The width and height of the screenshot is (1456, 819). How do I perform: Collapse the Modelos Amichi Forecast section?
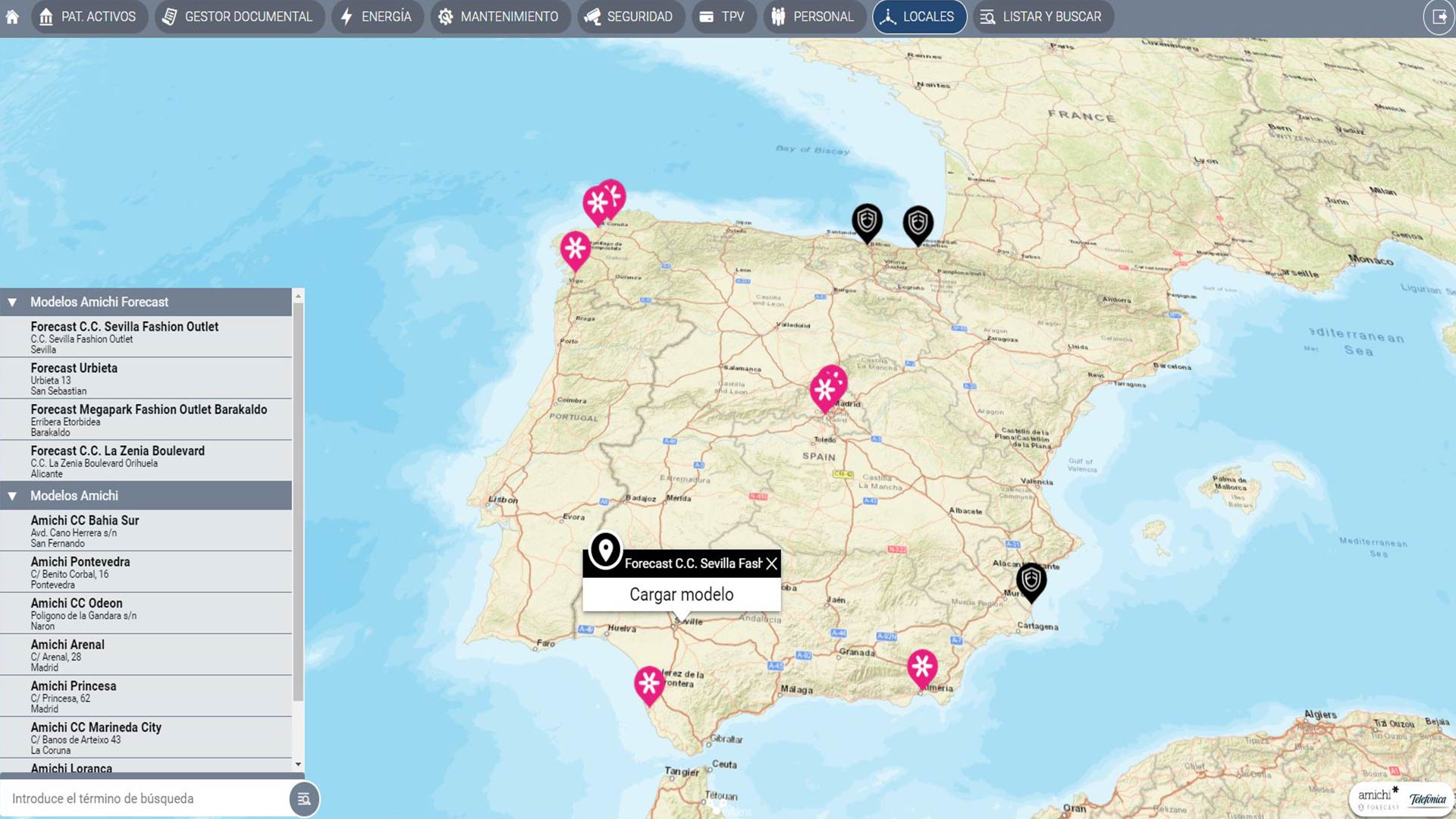13,302
